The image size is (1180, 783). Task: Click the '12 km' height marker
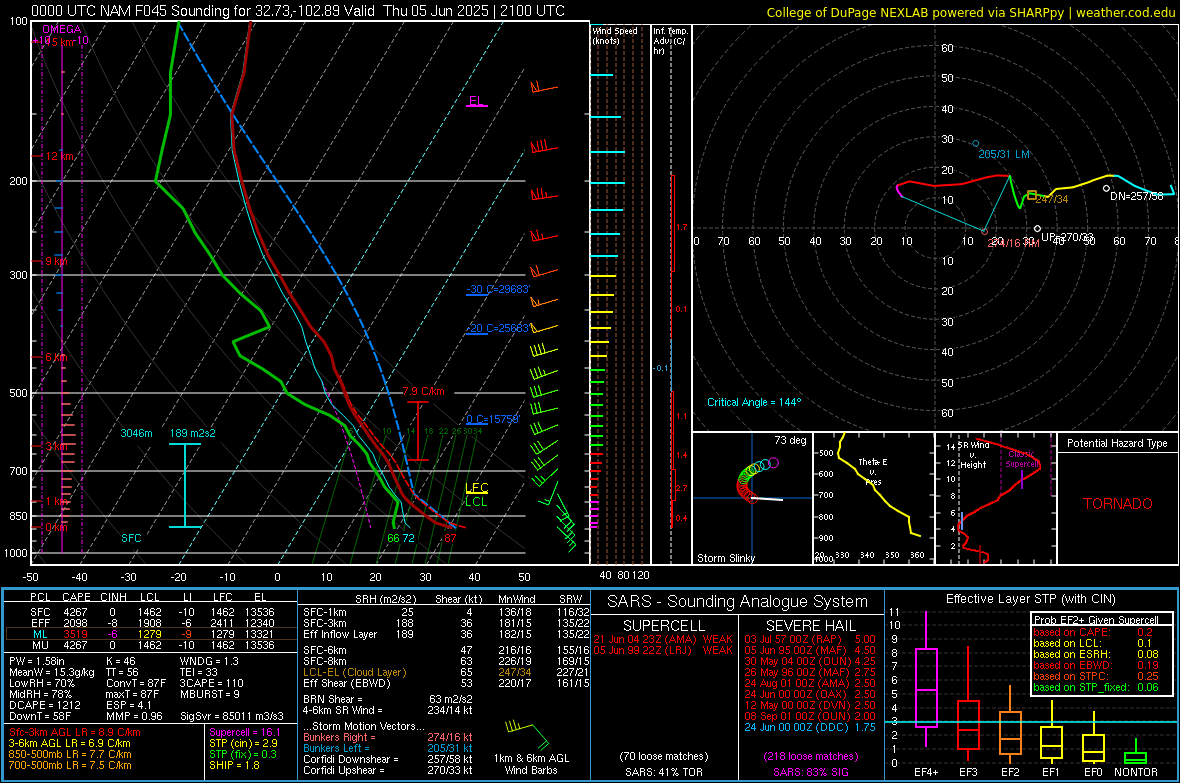pos(60,157)
